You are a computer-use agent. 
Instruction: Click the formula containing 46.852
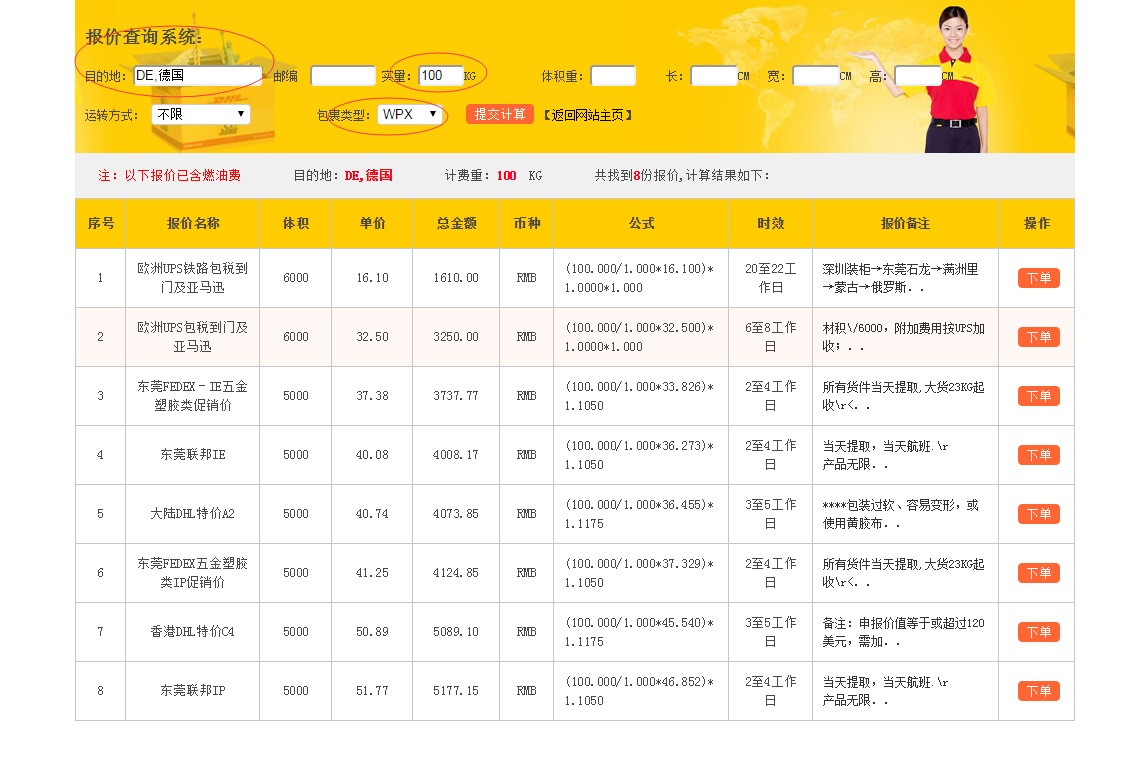click(x=639, y=691)
